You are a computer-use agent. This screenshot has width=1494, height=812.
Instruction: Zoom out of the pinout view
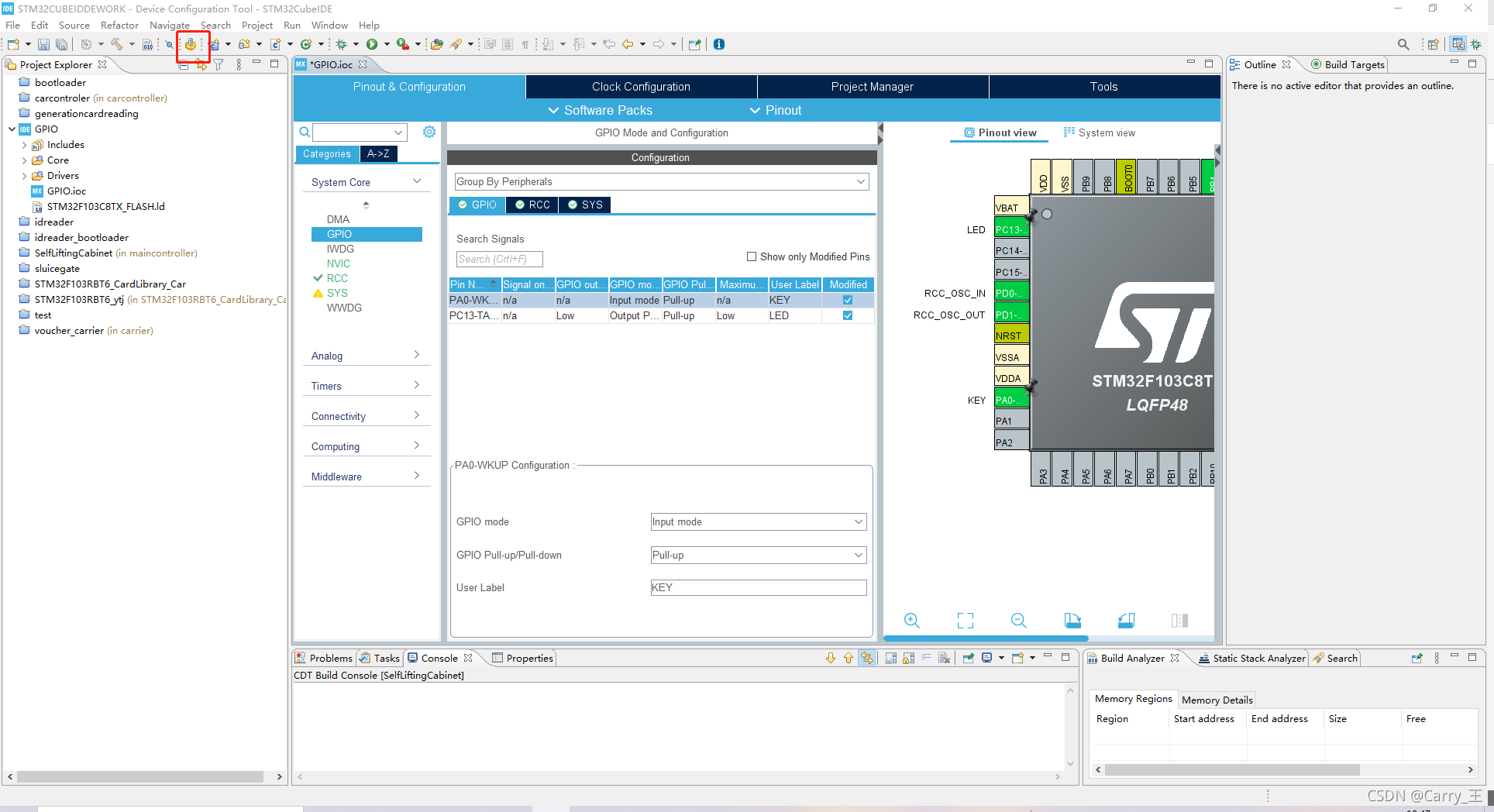pos(1018,620)
